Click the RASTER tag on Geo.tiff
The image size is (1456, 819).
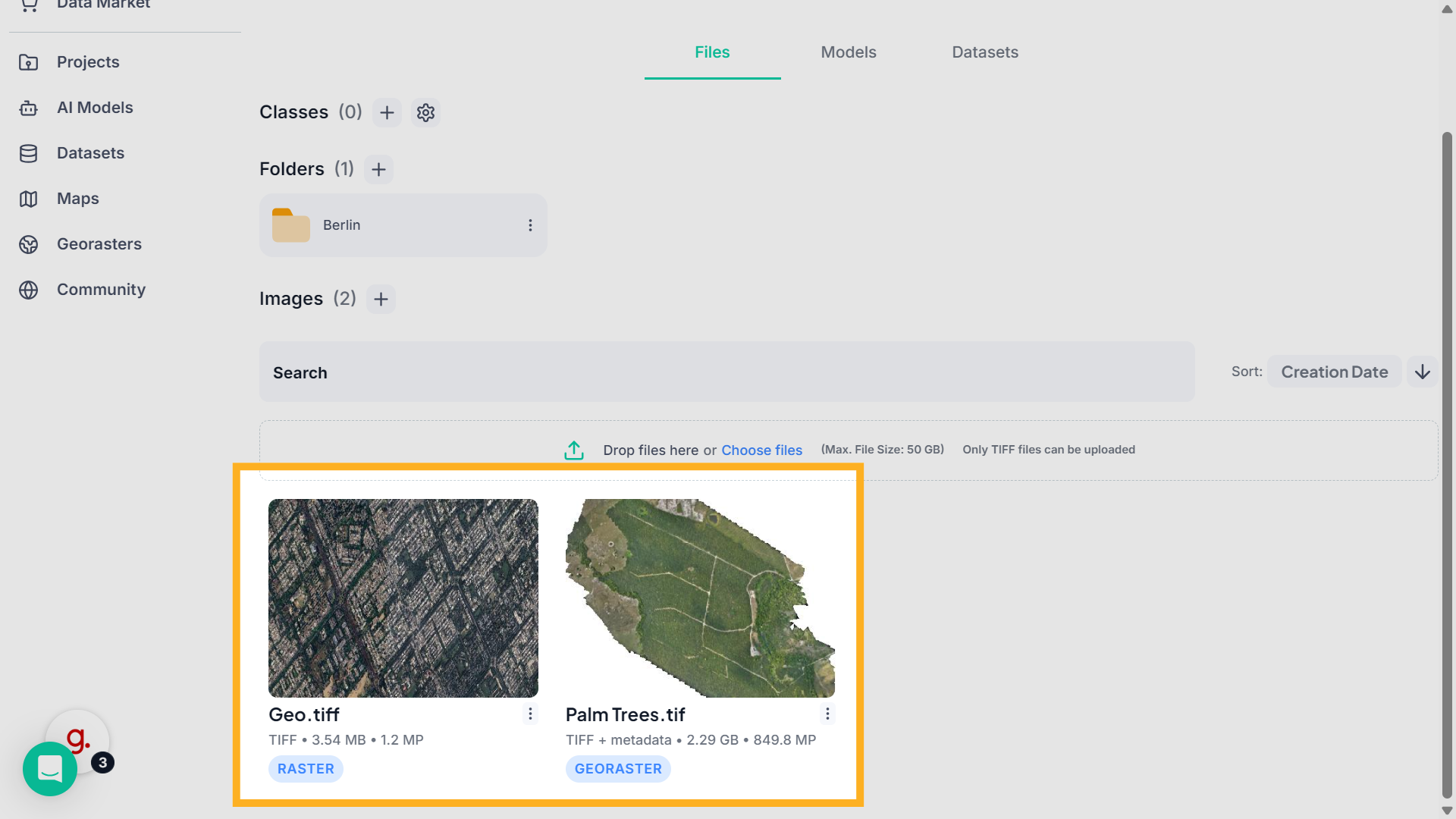click(306, 769)
